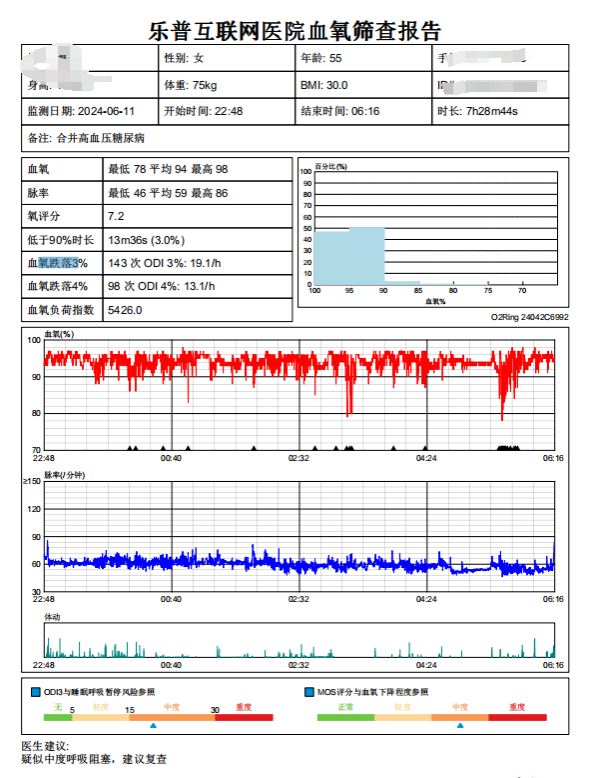
Task: Click the blue triangle marker under the MOS bar
Action: click(x=460, y=725)
